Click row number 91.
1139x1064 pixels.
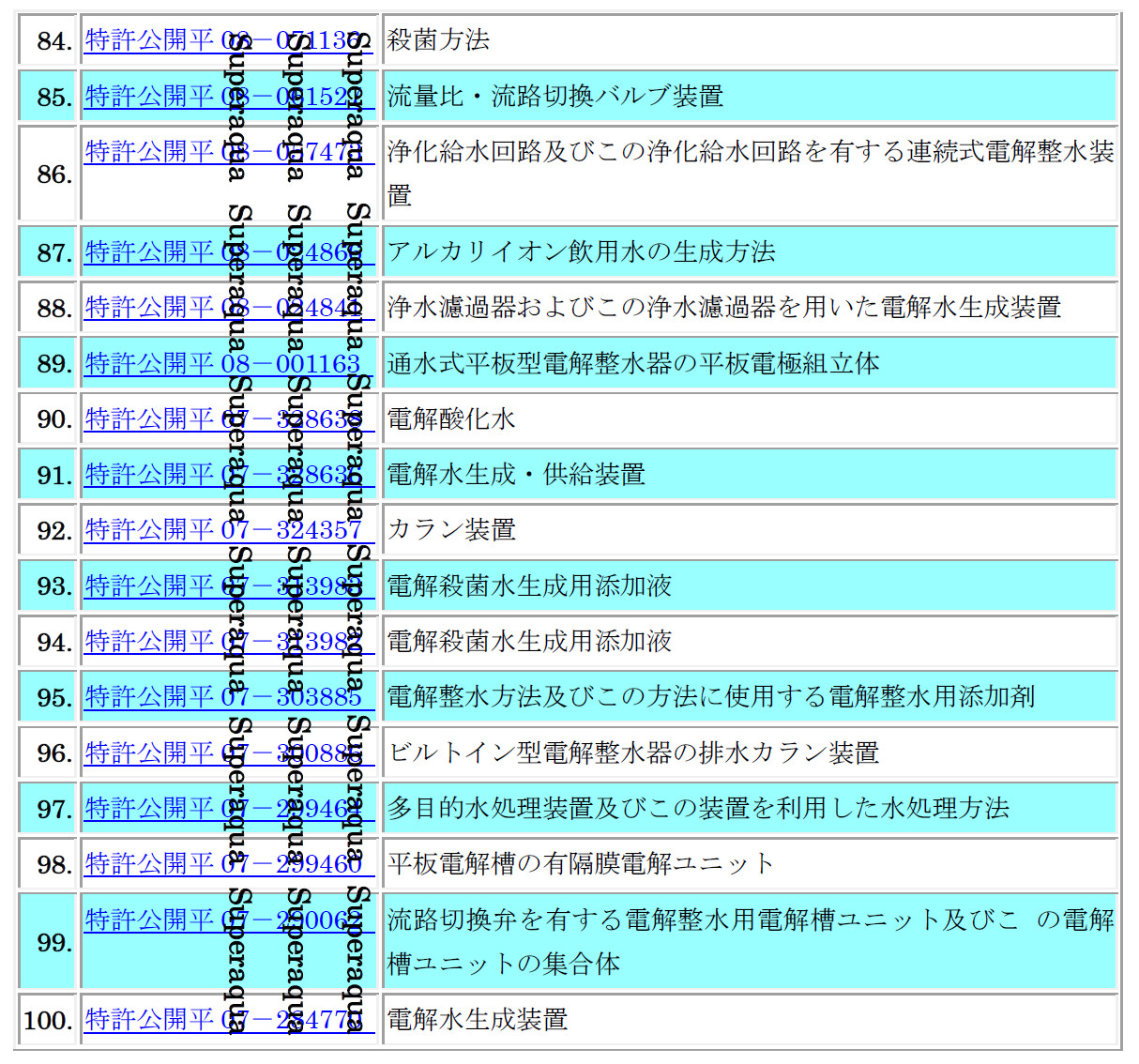(x=55, y=476)
